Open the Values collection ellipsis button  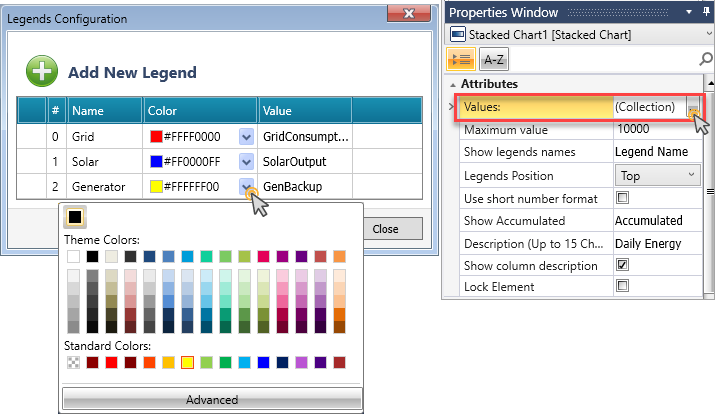click(692, 109)
